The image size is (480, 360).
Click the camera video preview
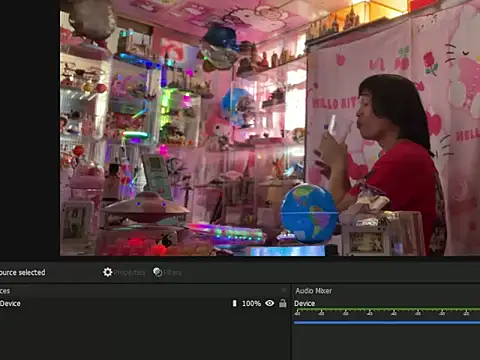point(270,128)
